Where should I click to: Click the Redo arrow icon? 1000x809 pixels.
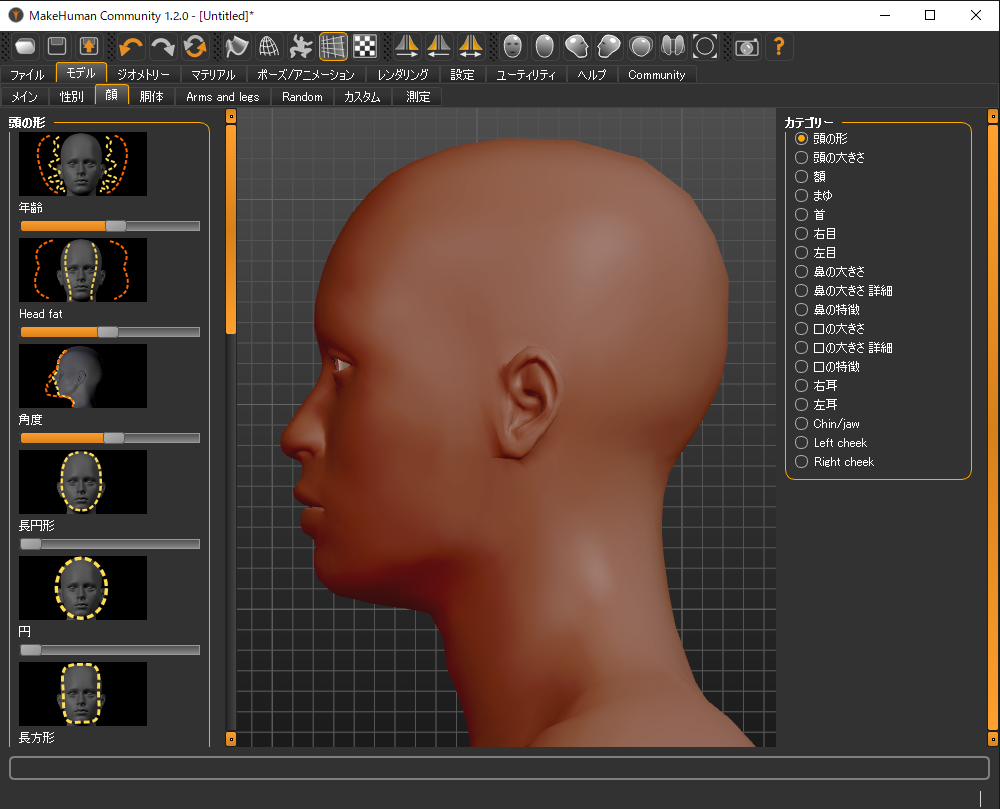(x=162, y=46)
